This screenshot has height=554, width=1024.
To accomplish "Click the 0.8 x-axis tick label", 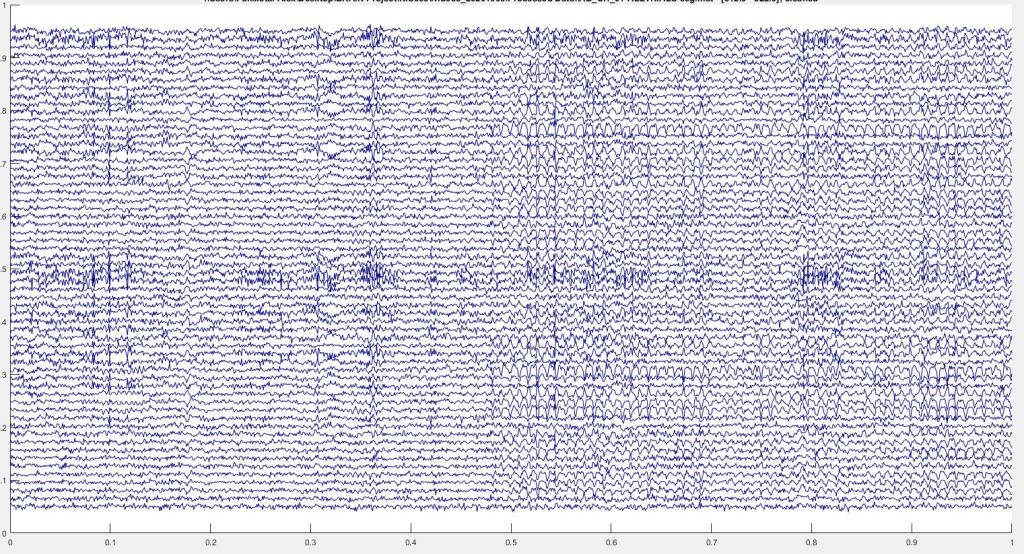I will pos(810,544).
